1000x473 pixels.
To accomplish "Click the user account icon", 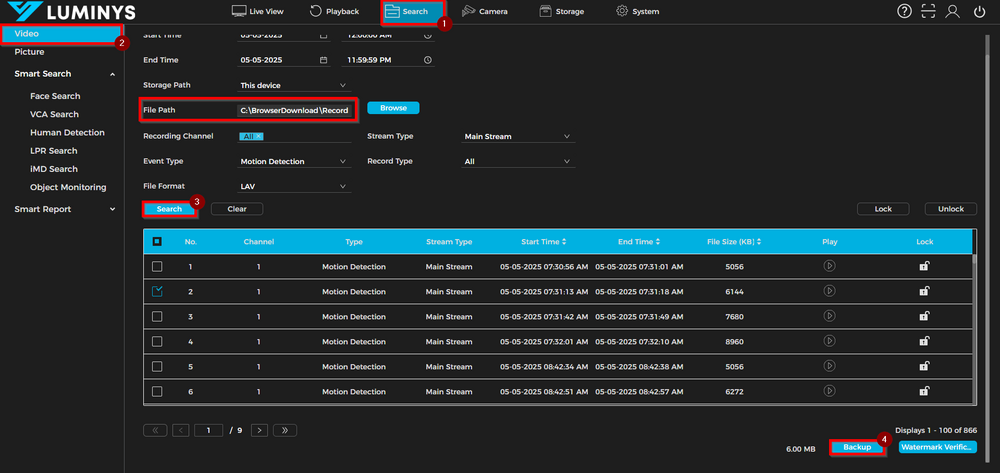I will (x=953, y=11).
